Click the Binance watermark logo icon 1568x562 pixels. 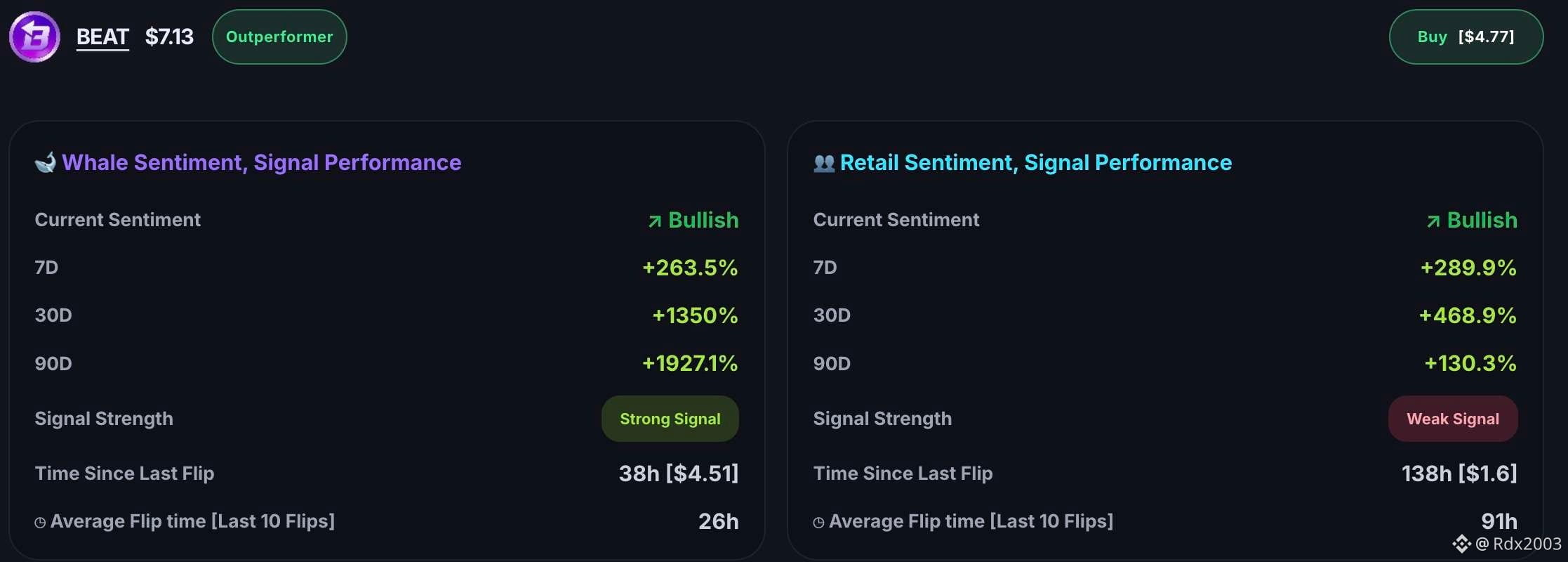(1461, 544)
